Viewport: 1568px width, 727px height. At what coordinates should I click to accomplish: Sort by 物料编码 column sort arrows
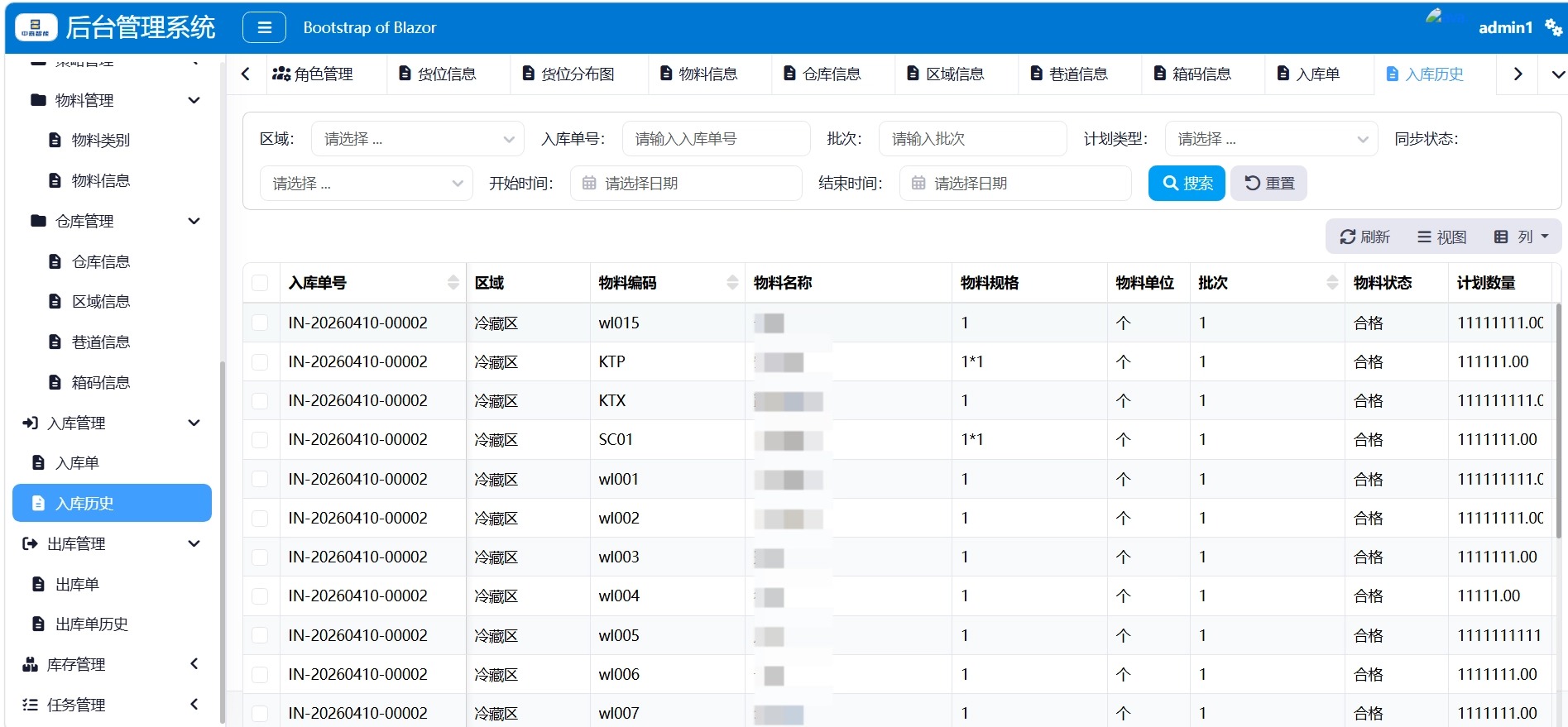[x=732, y=283]
